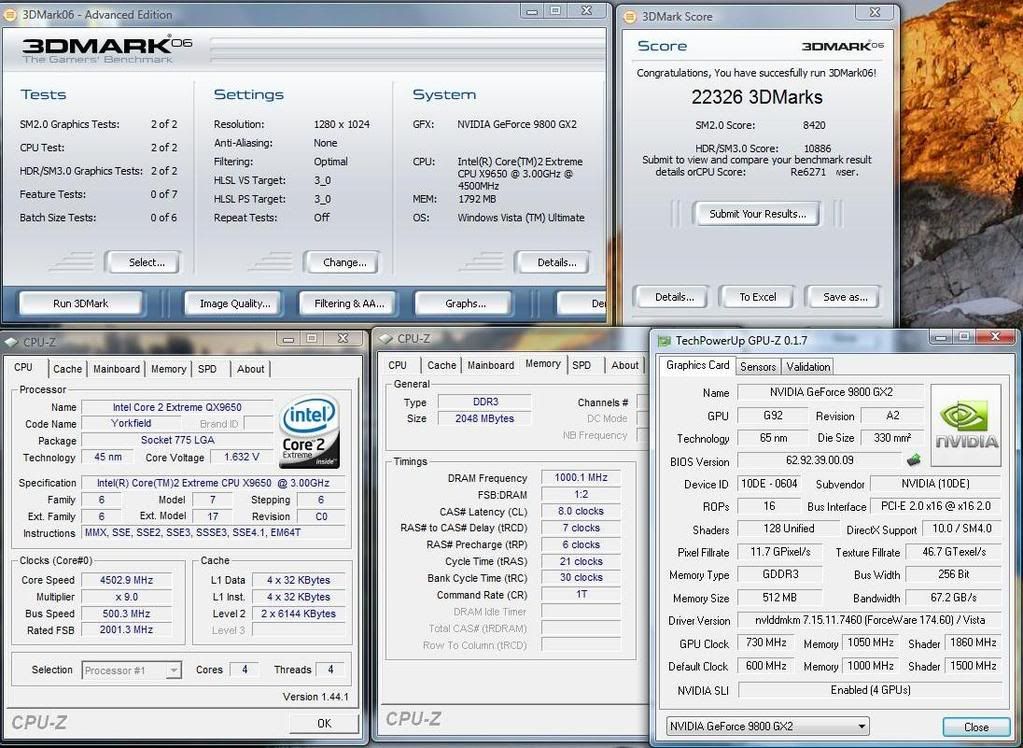Click the Run 3DMark button

pyautogui.click(x=81, y=304)
